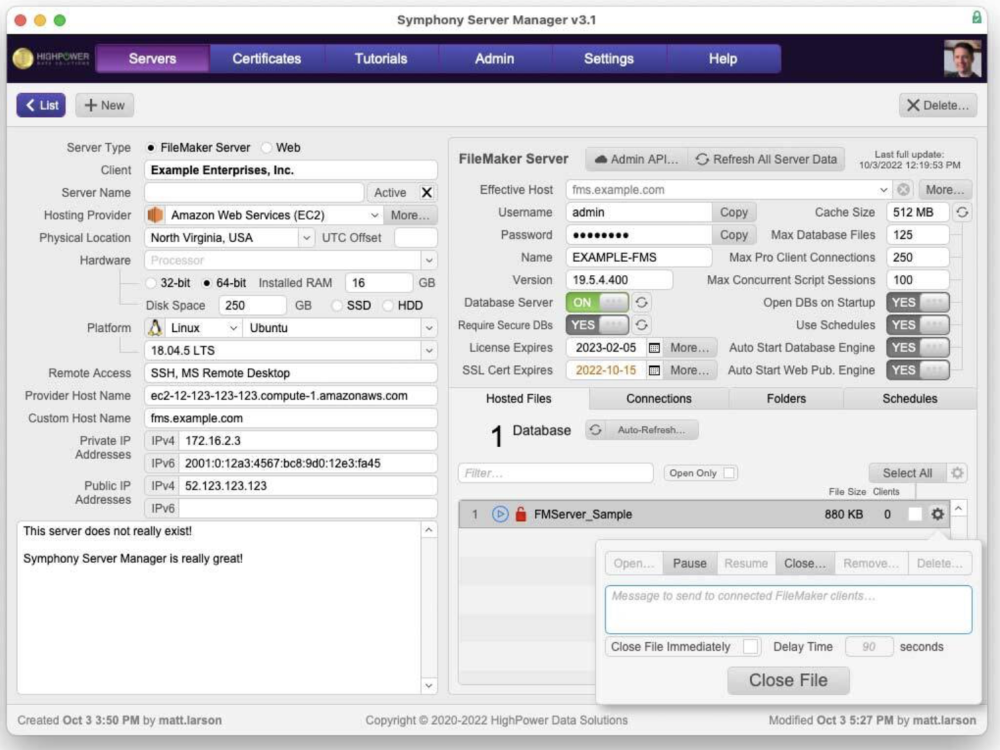Screen dimensions: 1000x750
Task: Expand the Hosting Provider dropdown
Action: pyautogui.click(x=374, y=215)
